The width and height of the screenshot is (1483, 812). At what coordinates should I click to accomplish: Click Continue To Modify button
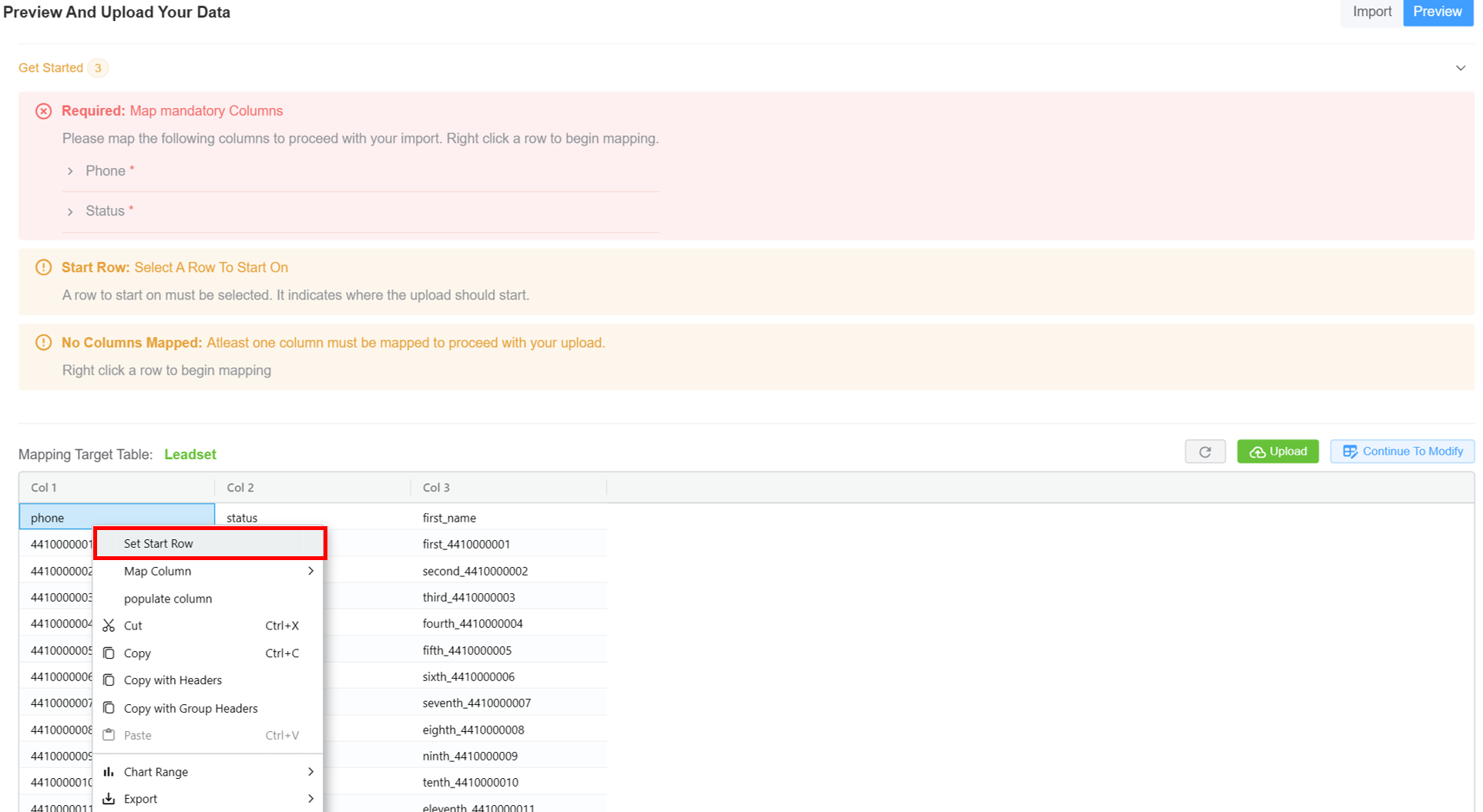(1402, 451)
